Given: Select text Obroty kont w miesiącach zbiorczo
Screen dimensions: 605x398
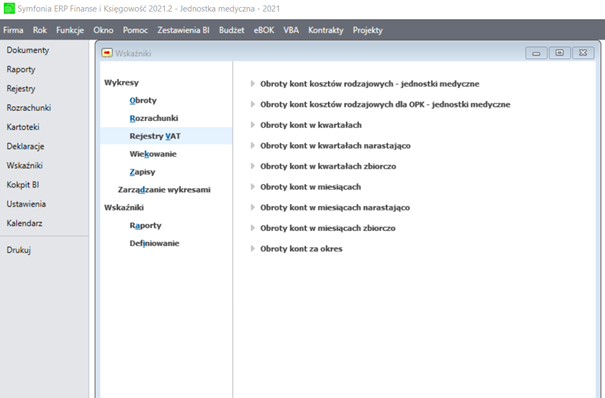Looking at the screenshot, I should pos(328,228).
